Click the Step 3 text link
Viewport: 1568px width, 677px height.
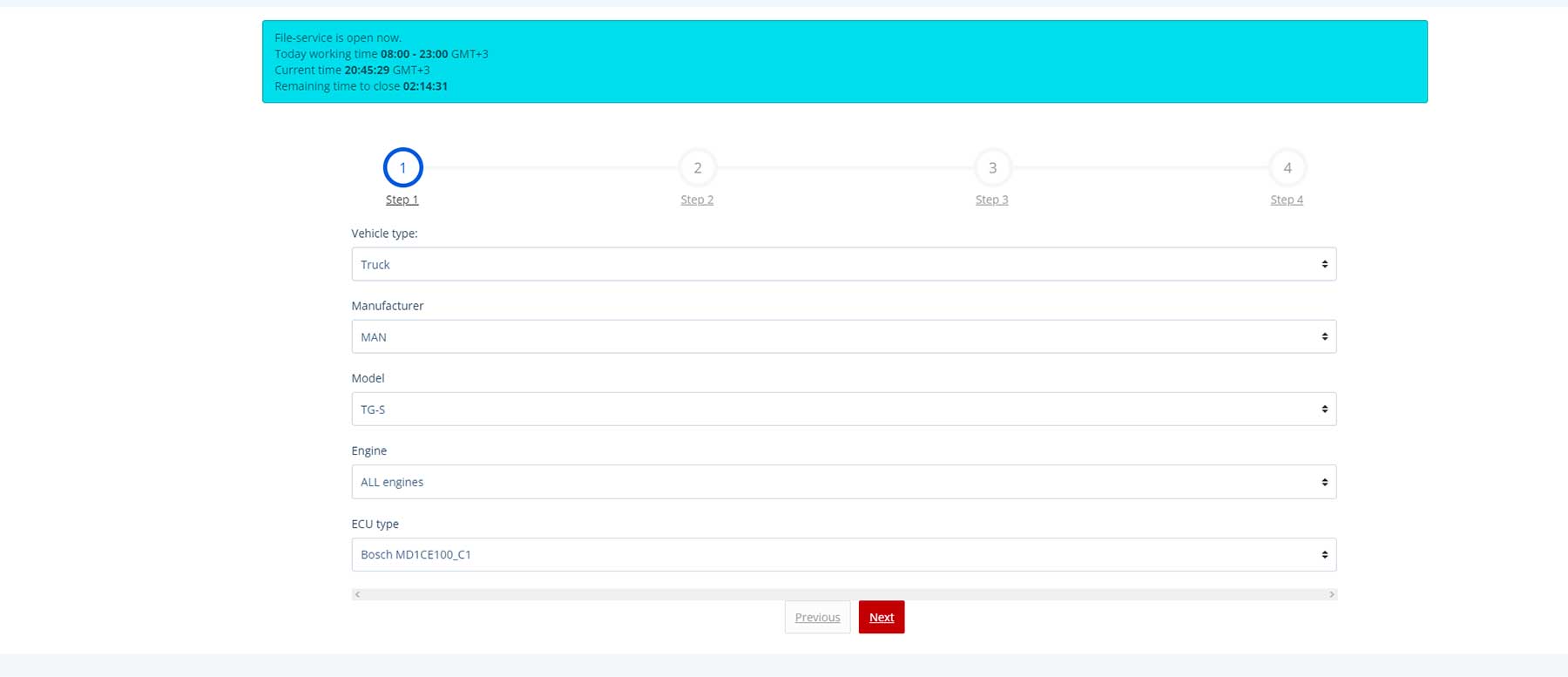click(992, 200)
